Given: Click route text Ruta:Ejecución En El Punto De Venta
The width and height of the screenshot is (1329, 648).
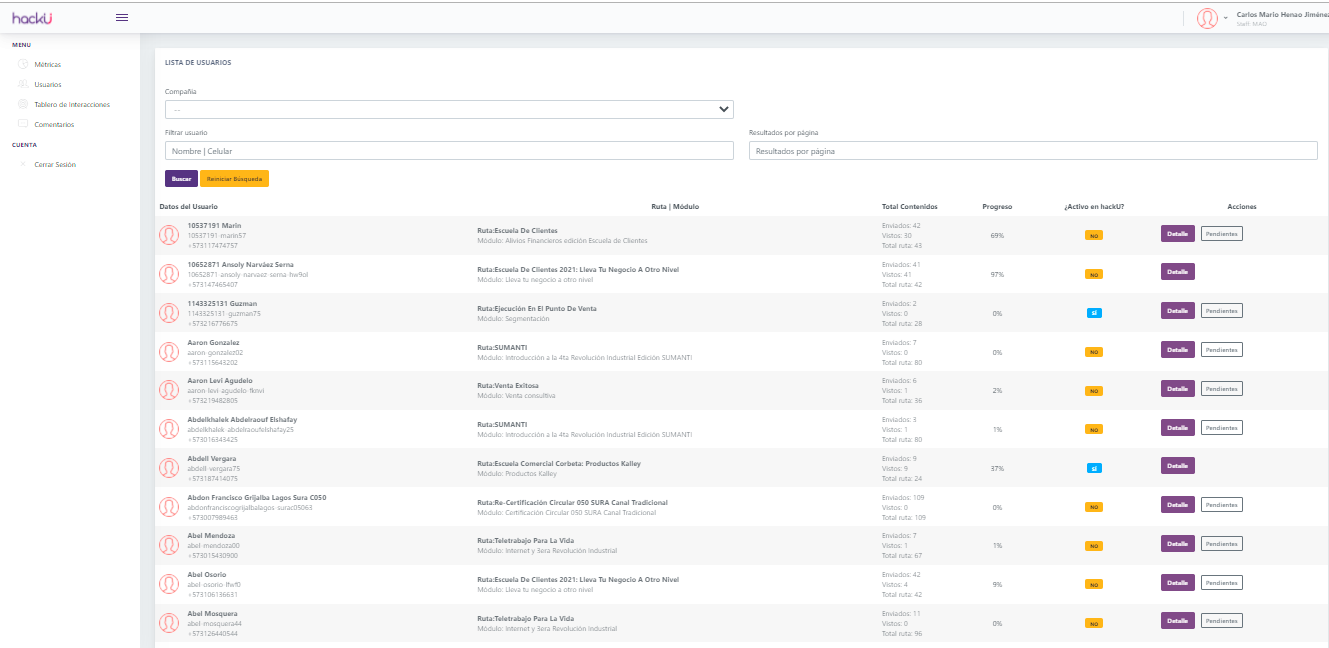Looking at the screenshot, I should (537, 308).
